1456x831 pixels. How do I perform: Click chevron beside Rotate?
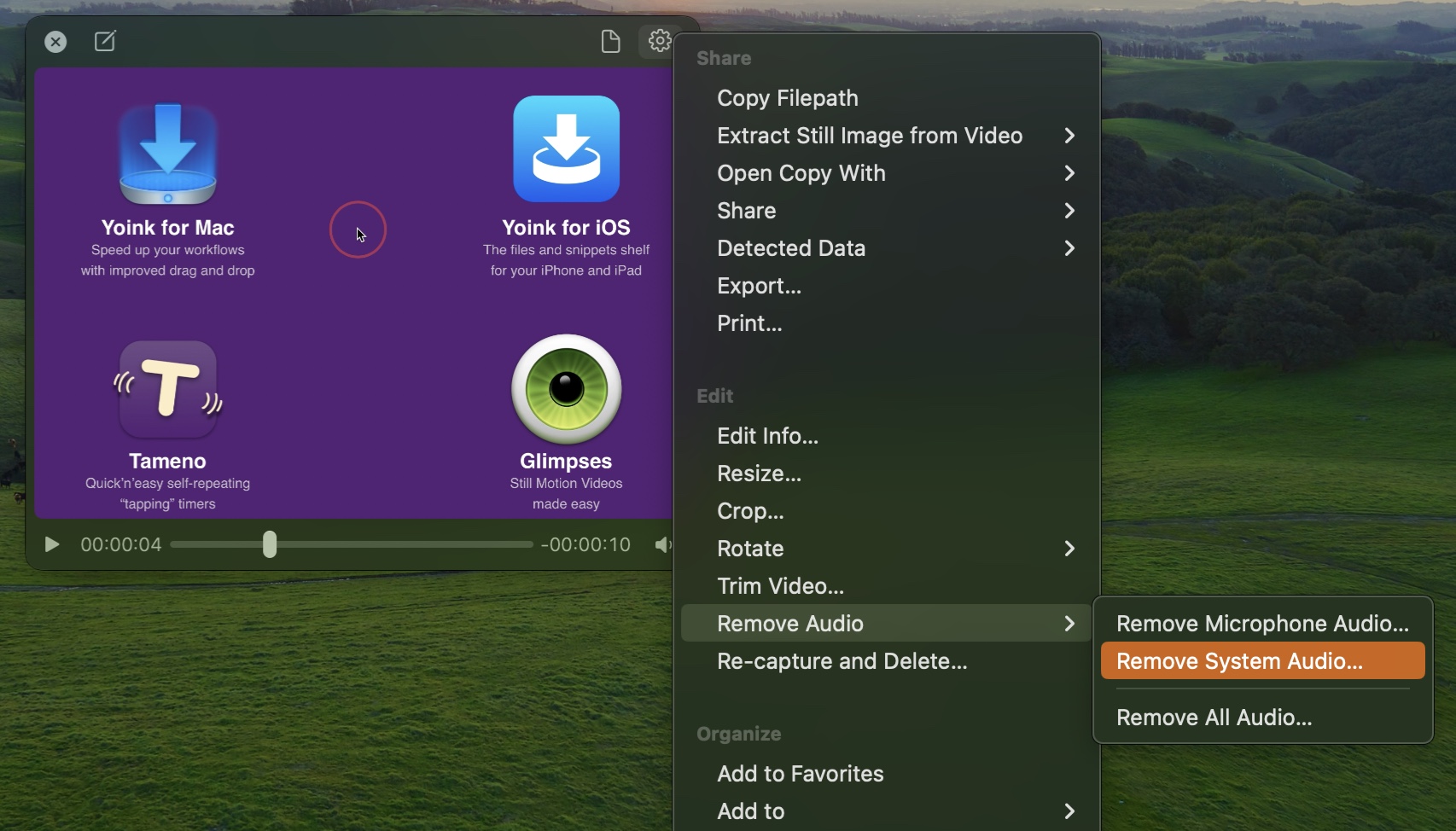pyautogui.click(x=1069, y=549)
